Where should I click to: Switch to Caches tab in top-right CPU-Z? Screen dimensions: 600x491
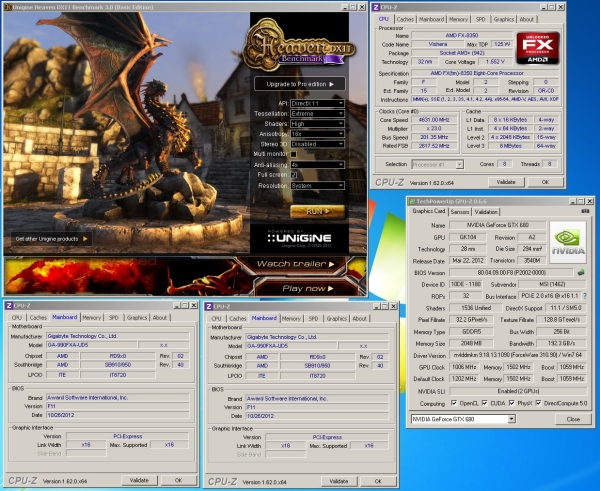point(405,19)
